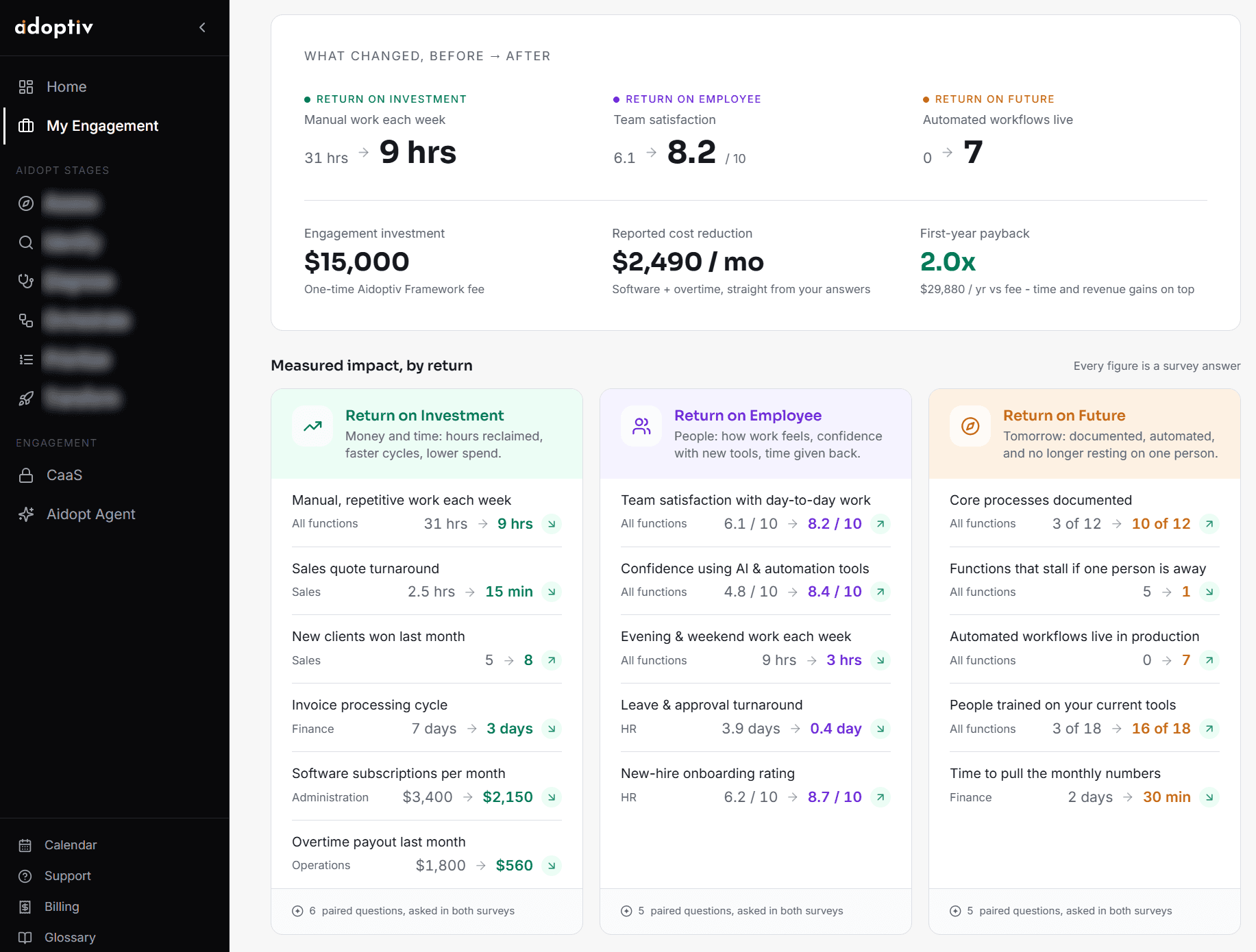This screenshot has width=1256, height=952.
Task: Click the Return on Future compass icon
Action: pos(970,426)
